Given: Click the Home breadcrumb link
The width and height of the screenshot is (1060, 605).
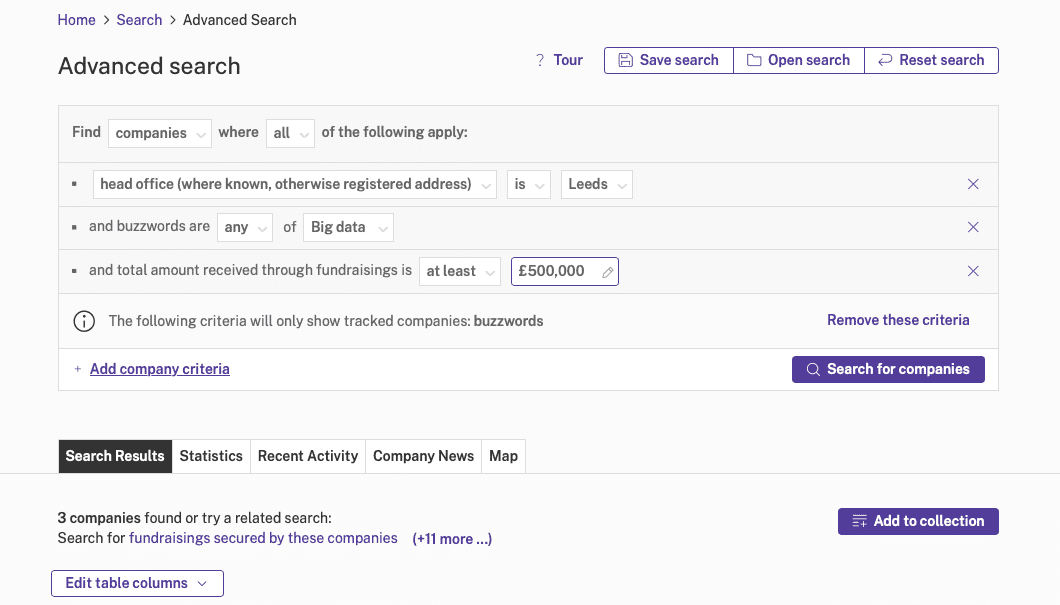Looking at the screenshot, I should 76,20.
